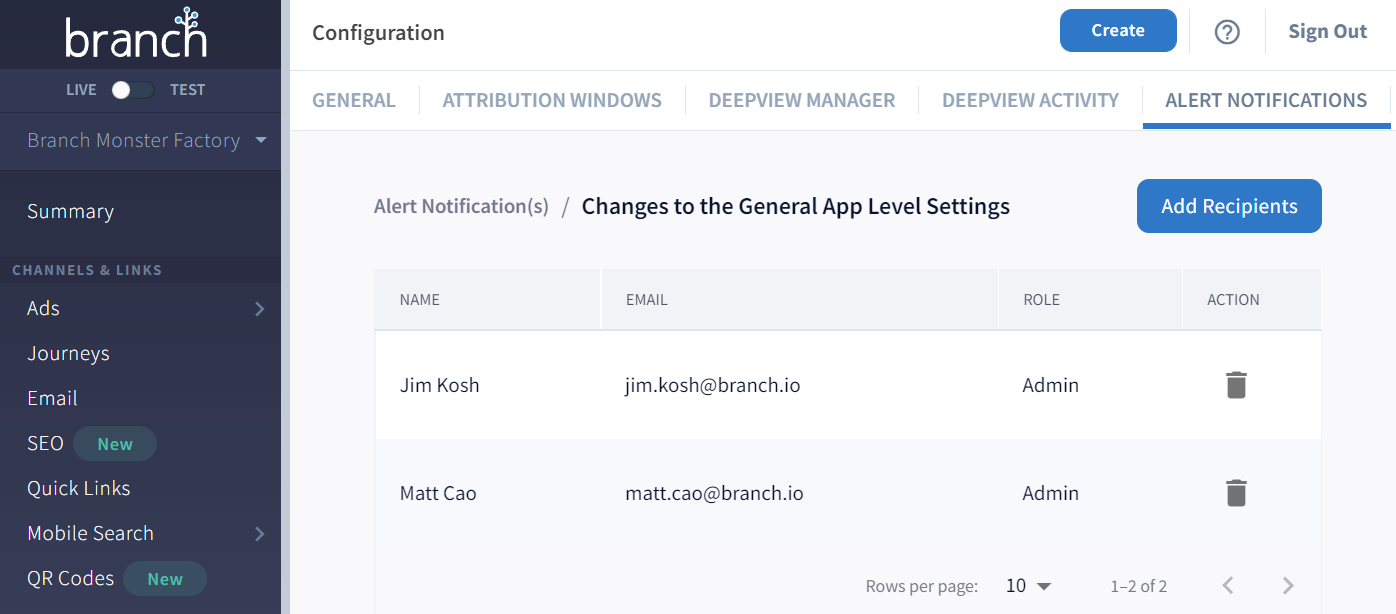Go to previous page of recipients
Screen dimensions: 1396x614
1228,586
